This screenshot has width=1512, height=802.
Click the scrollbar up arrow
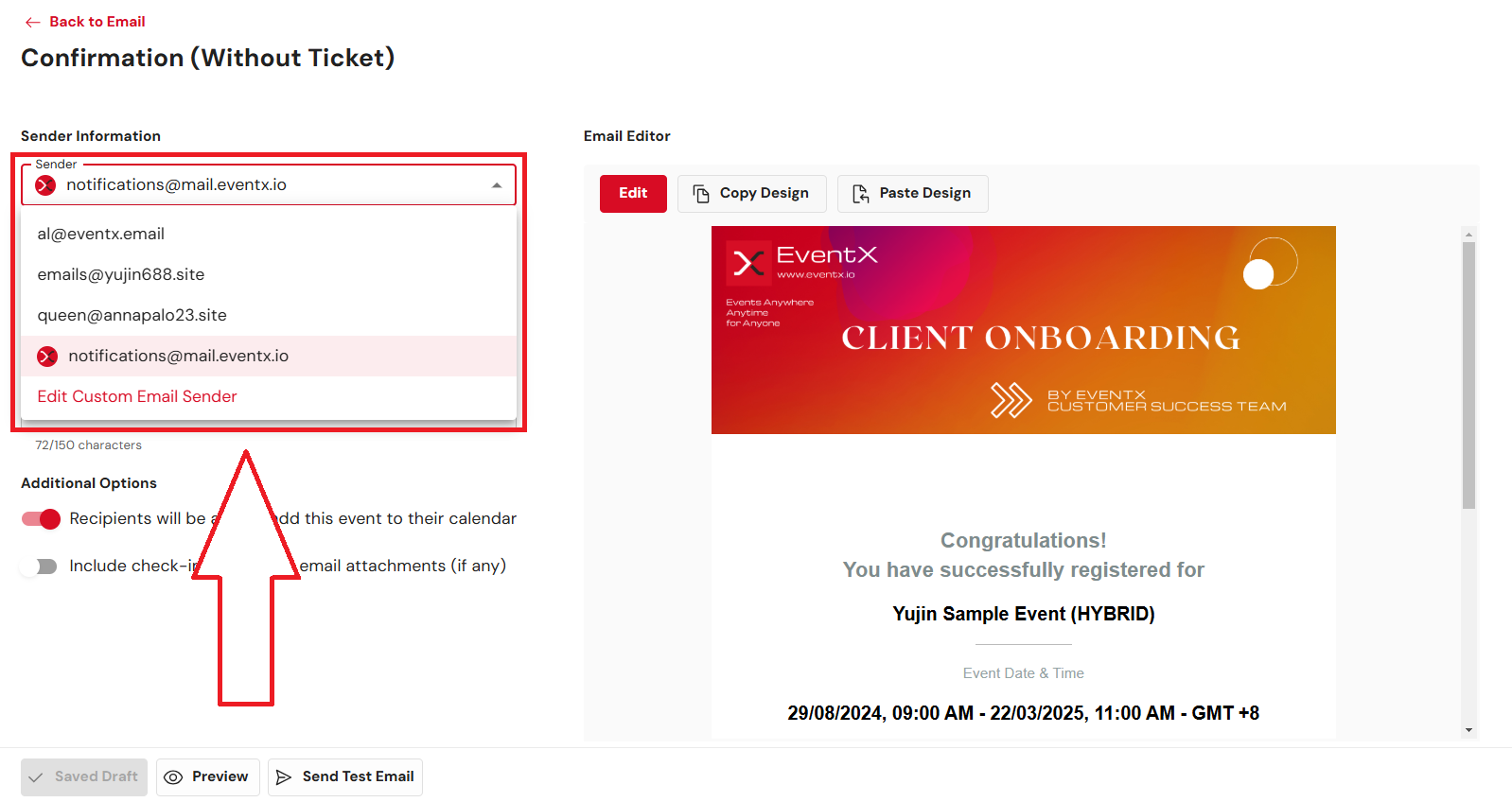pyautogui.click(x=1468, y=234)
